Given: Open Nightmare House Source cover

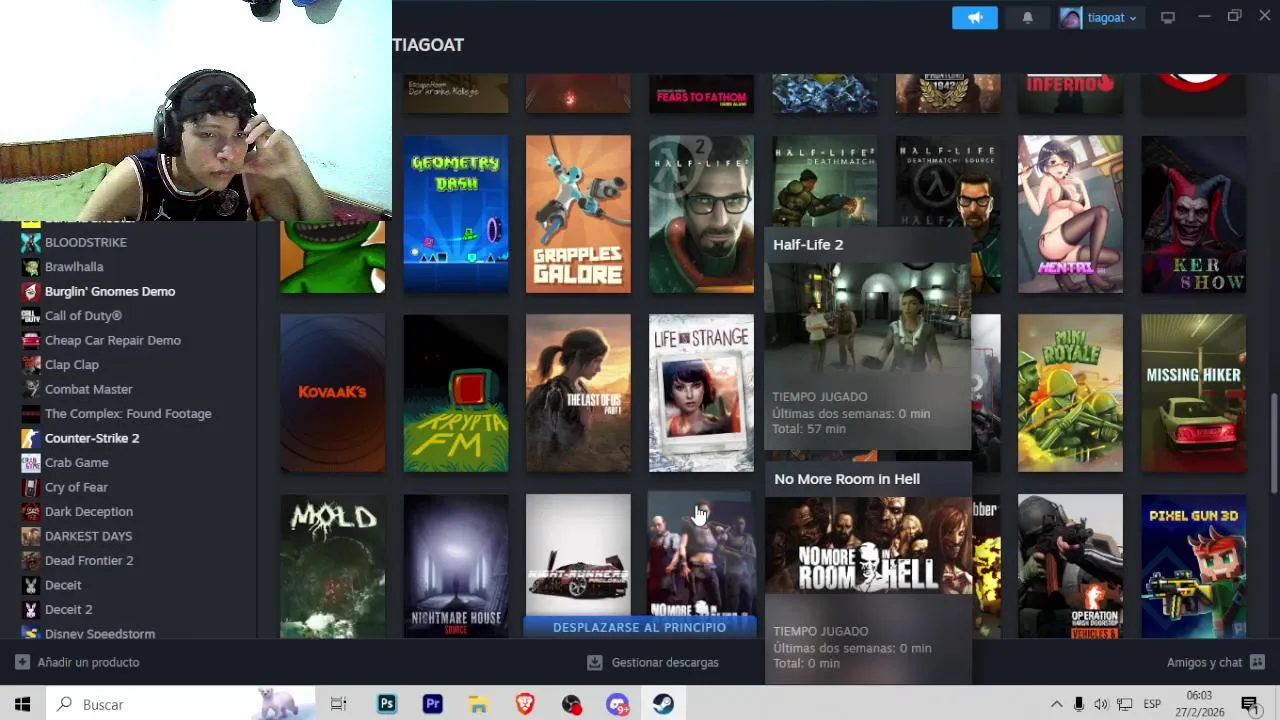Looking at the screenshot, I should [x=455, y=566].
